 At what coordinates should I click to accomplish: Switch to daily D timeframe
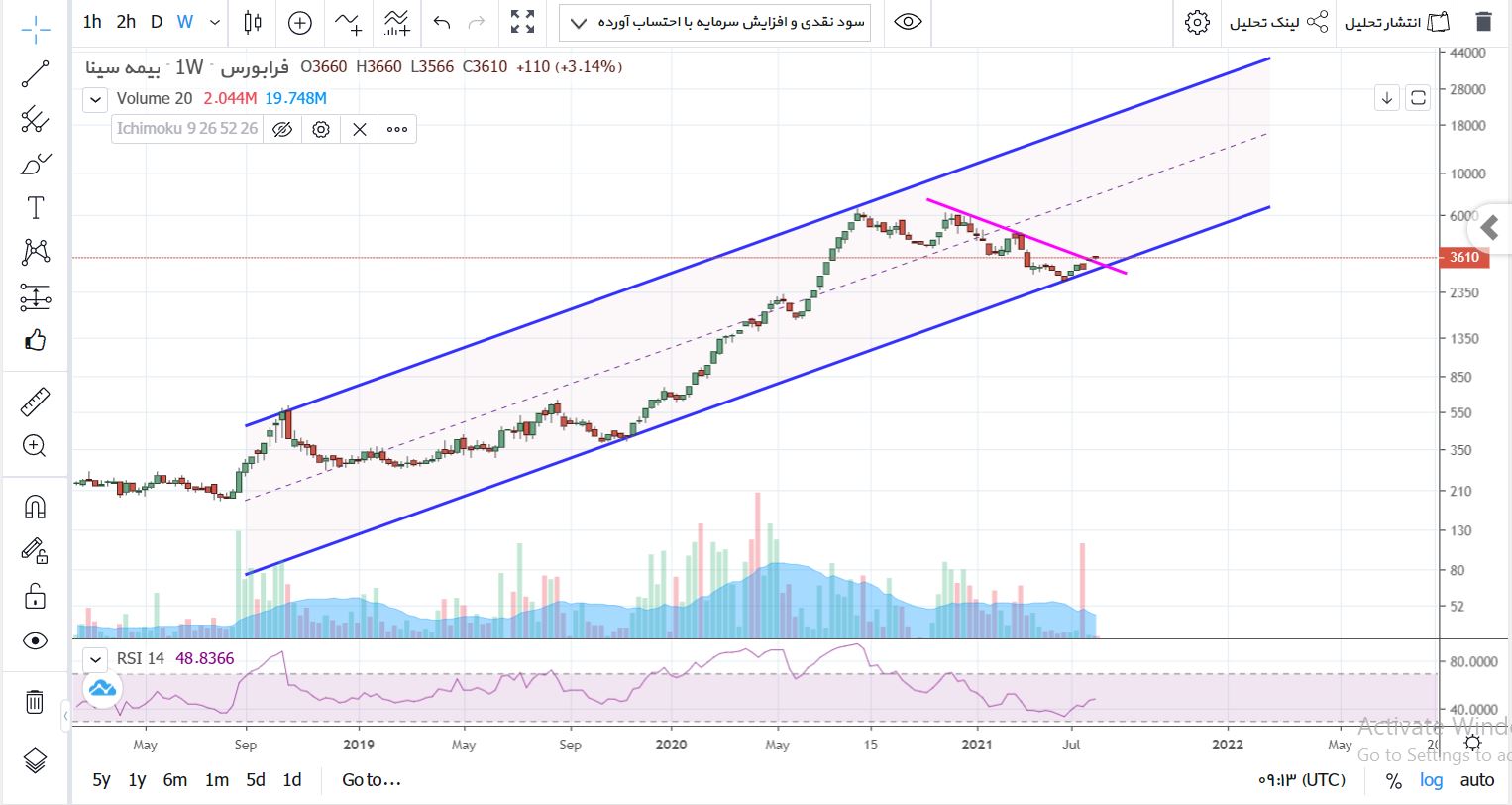click(157, 22)
